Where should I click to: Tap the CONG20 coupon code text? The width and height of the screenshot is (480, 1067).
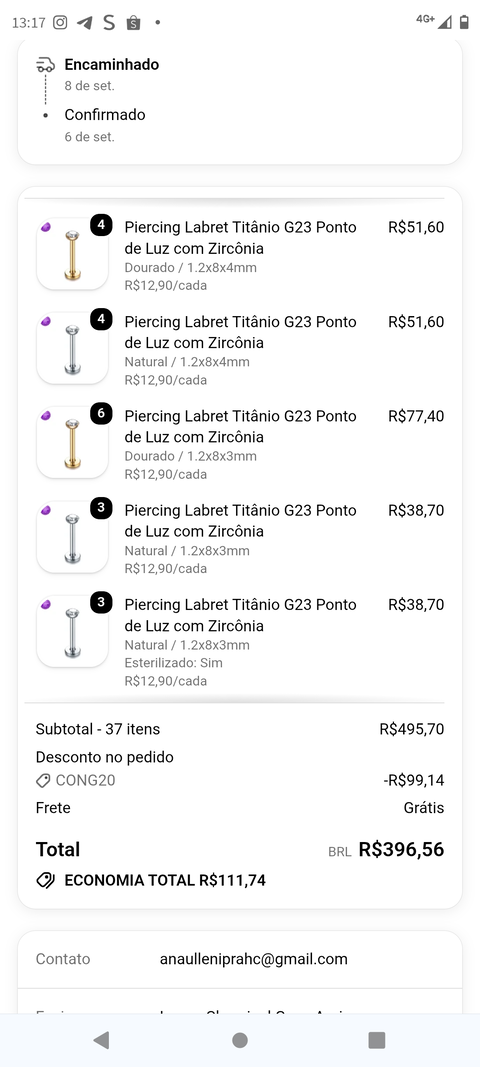(x=85, y=781)
